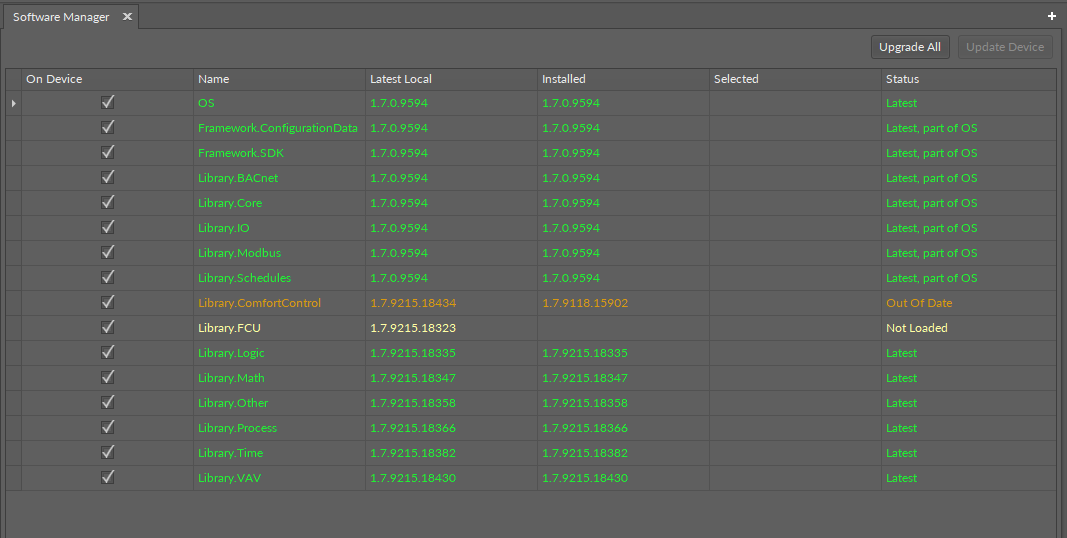Toggle the On Device checkbox for Library.Process
Viewport: 1067px width, 538px height.
[108, 427]
